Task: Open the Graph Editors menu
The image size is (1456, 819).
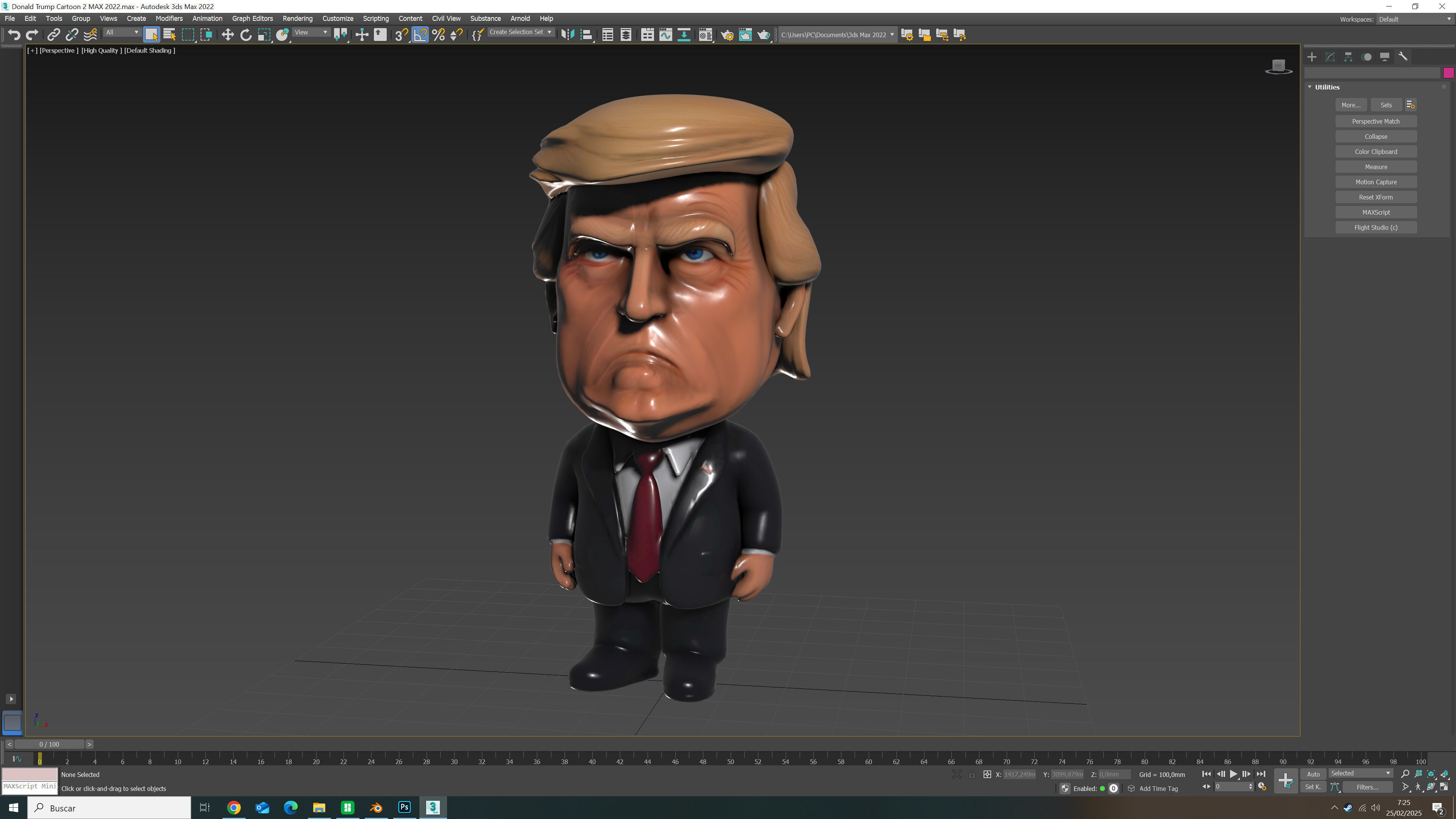Action: pos(252,19)
